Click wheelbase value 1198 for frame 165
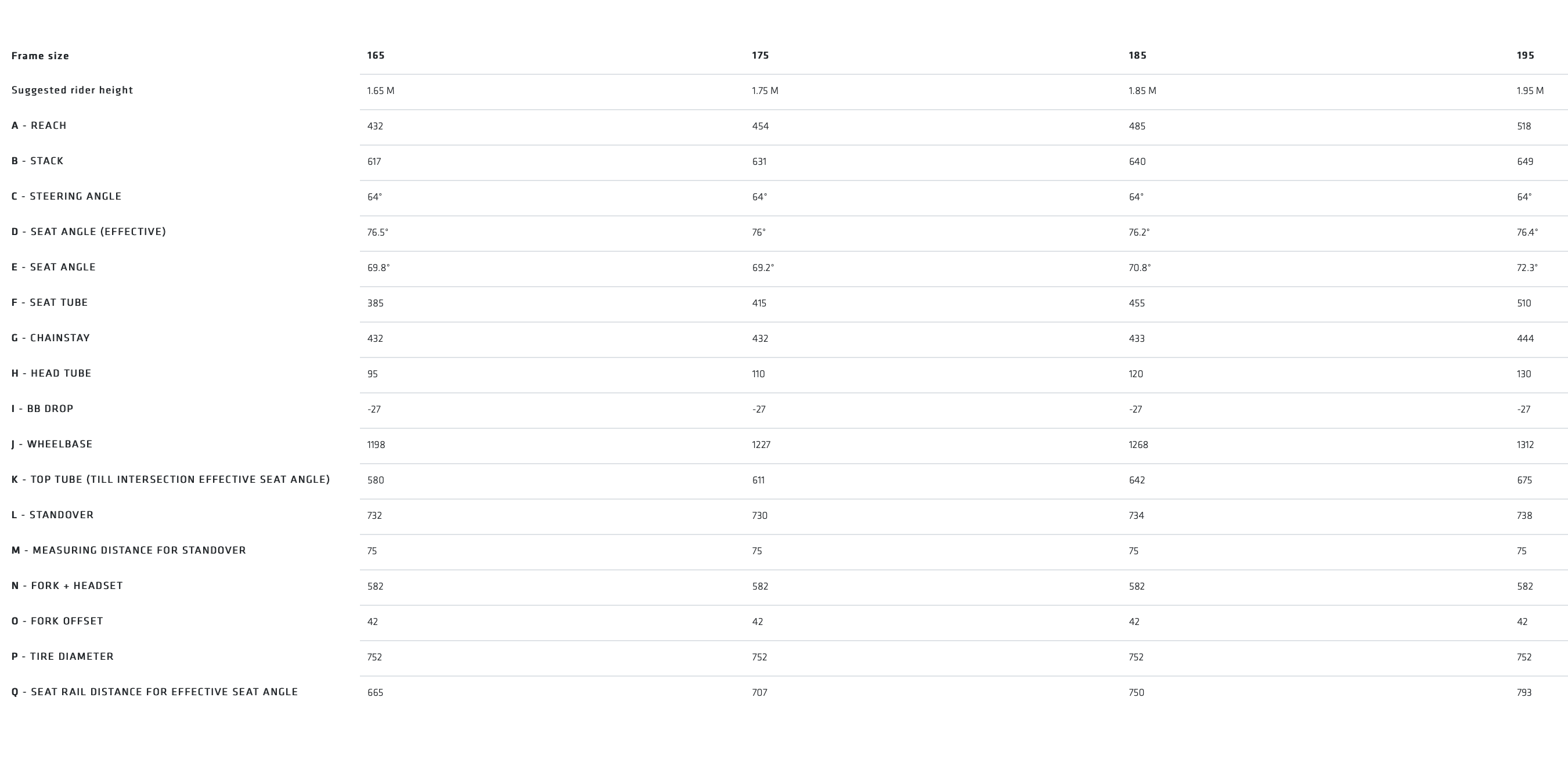1568x784 pixels. 376,445
